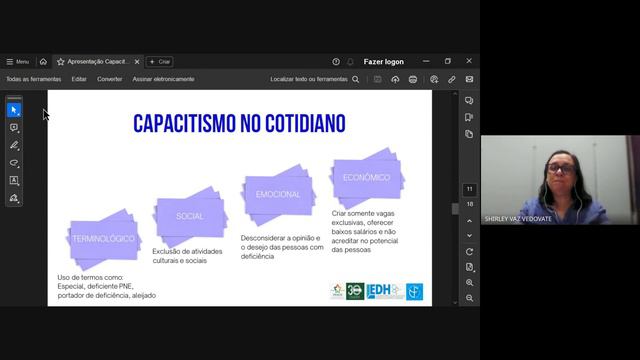Click the IEDH logo on slide

pyautogui.click(x=384, y=291)
